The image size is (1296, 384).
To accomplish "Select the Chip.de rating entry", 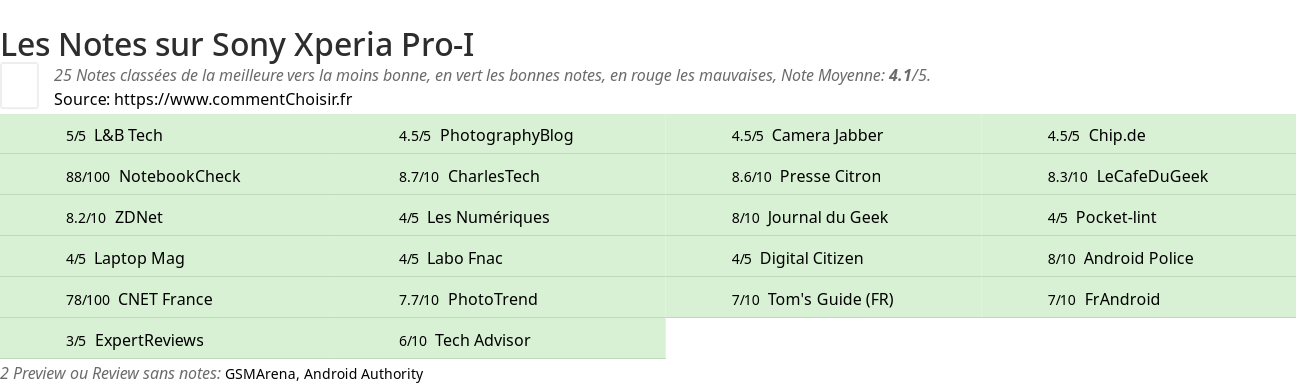I will [x=1138, y=135].
